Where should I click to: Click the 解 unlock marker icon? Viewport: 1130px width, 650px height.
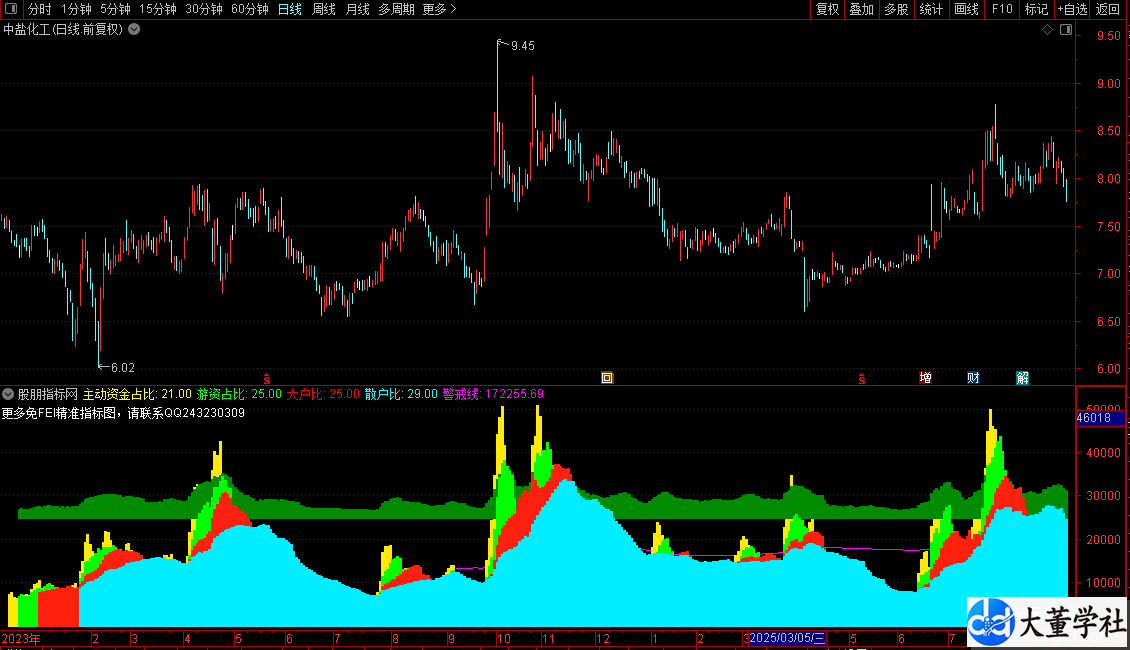pos(1022,378)
